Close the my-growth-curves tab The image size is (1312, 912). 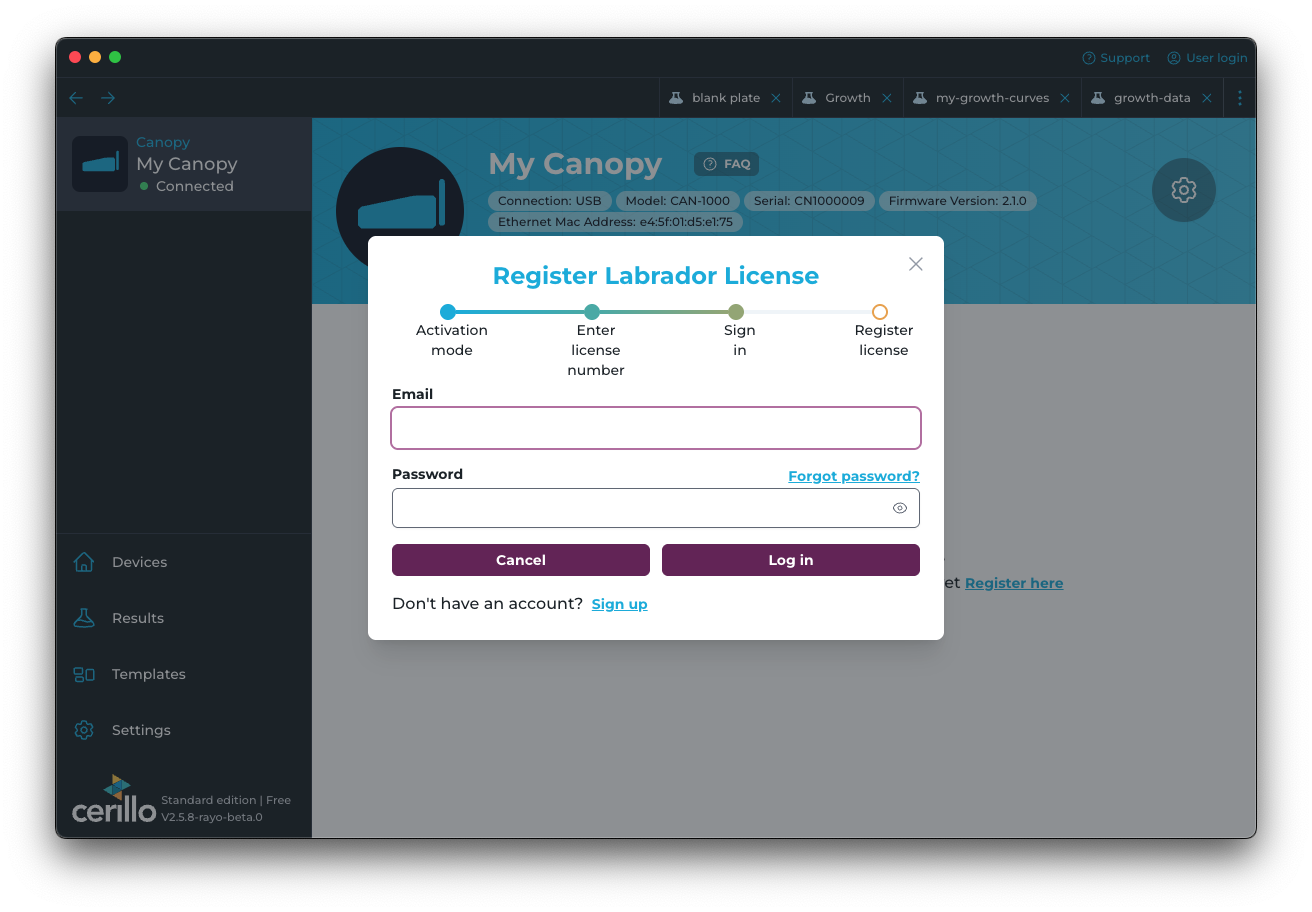tap(1065, 98)
